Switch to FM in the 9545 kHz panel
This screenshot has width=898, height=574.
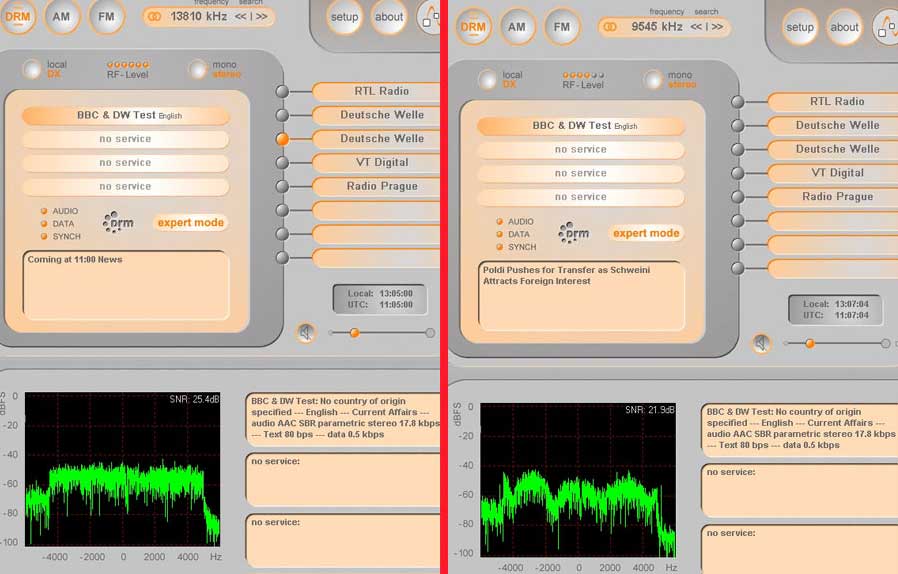pos(562,26)
